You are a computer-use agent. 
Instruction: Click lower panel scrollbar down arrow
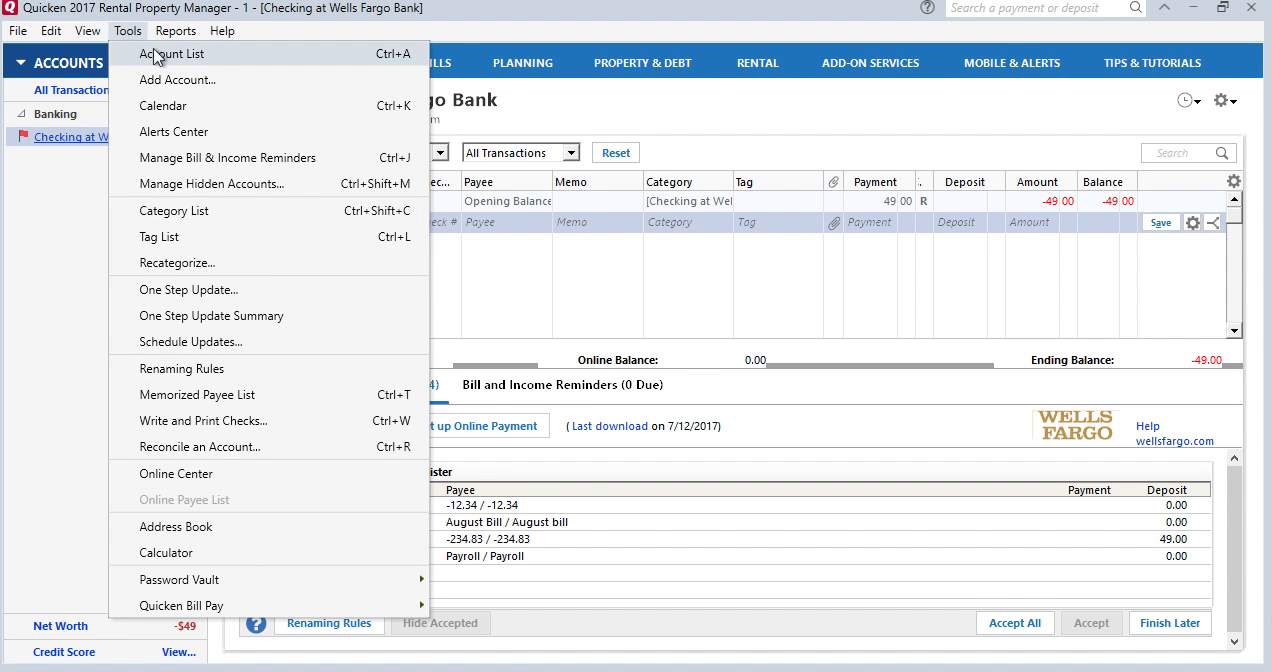pyautogui.click(x=1233, y=641)
